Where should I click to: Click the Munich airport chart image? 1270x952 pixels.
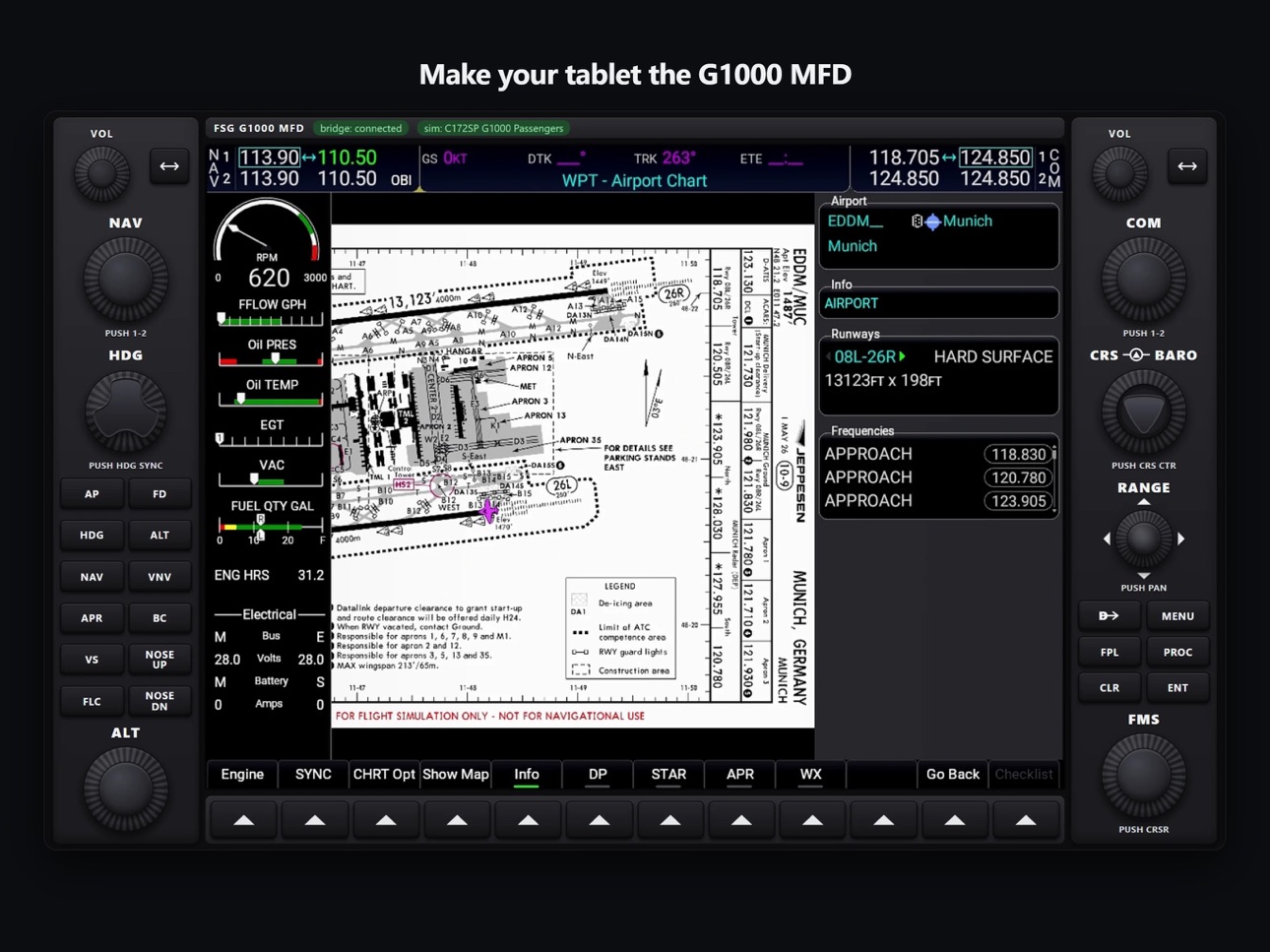click(x=573, y=476)
